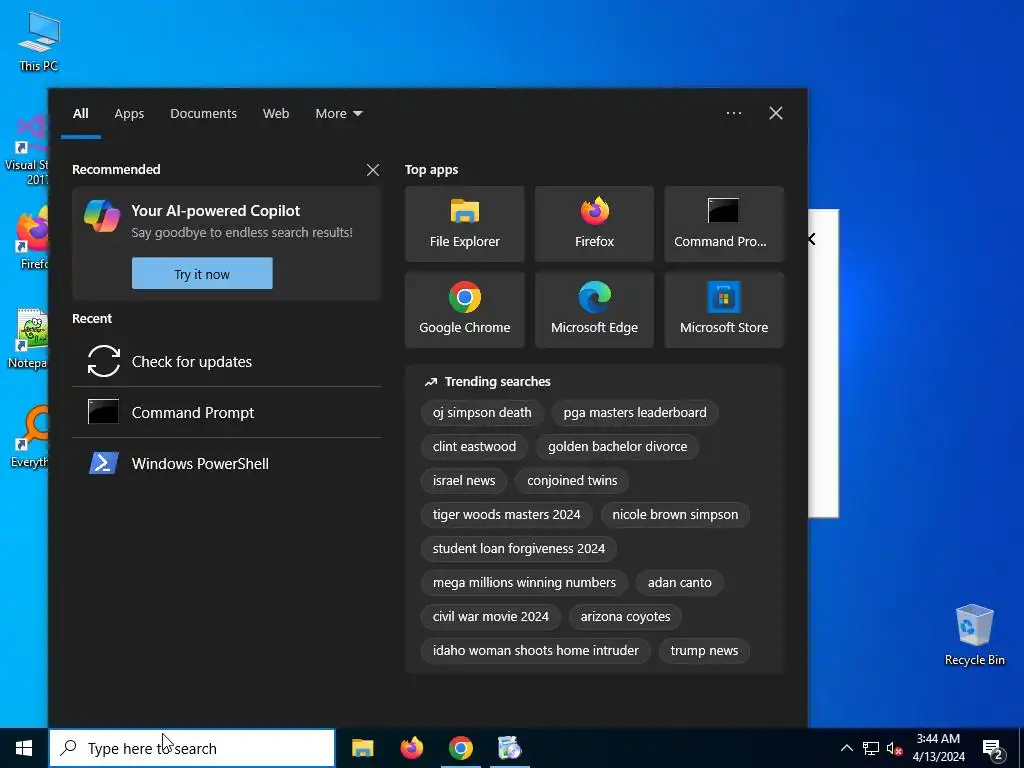Open Microsoft Store from Top apps

coord(724,310)
